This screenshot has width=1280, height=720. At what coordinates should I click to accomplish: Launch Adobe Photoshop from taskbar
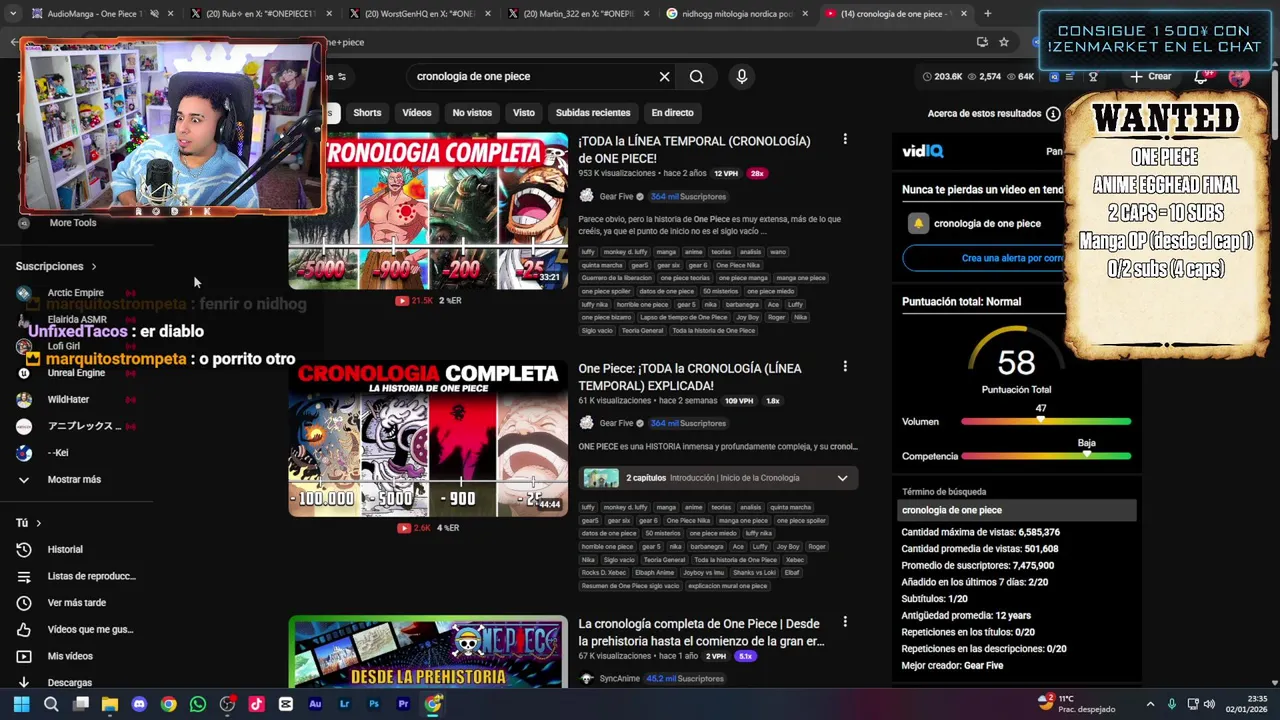coord(374,704)
